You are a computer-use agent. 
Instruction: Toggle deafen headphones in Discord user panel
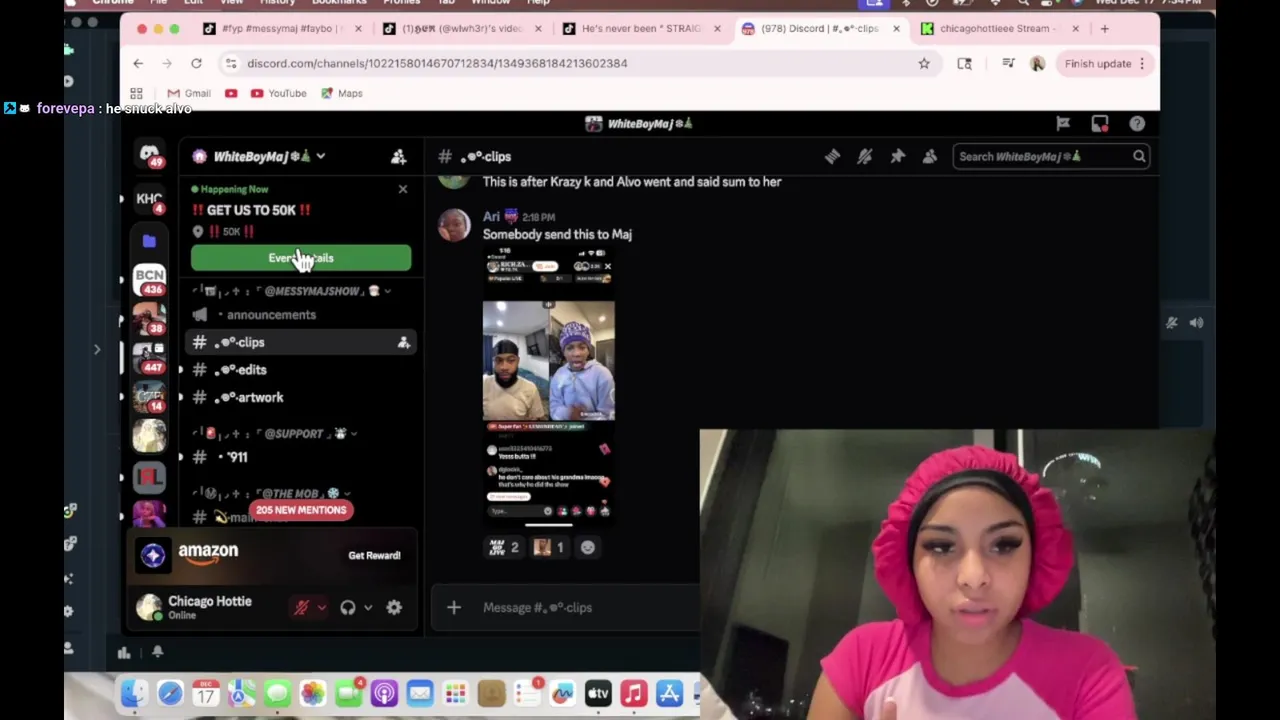pos(348,607)
